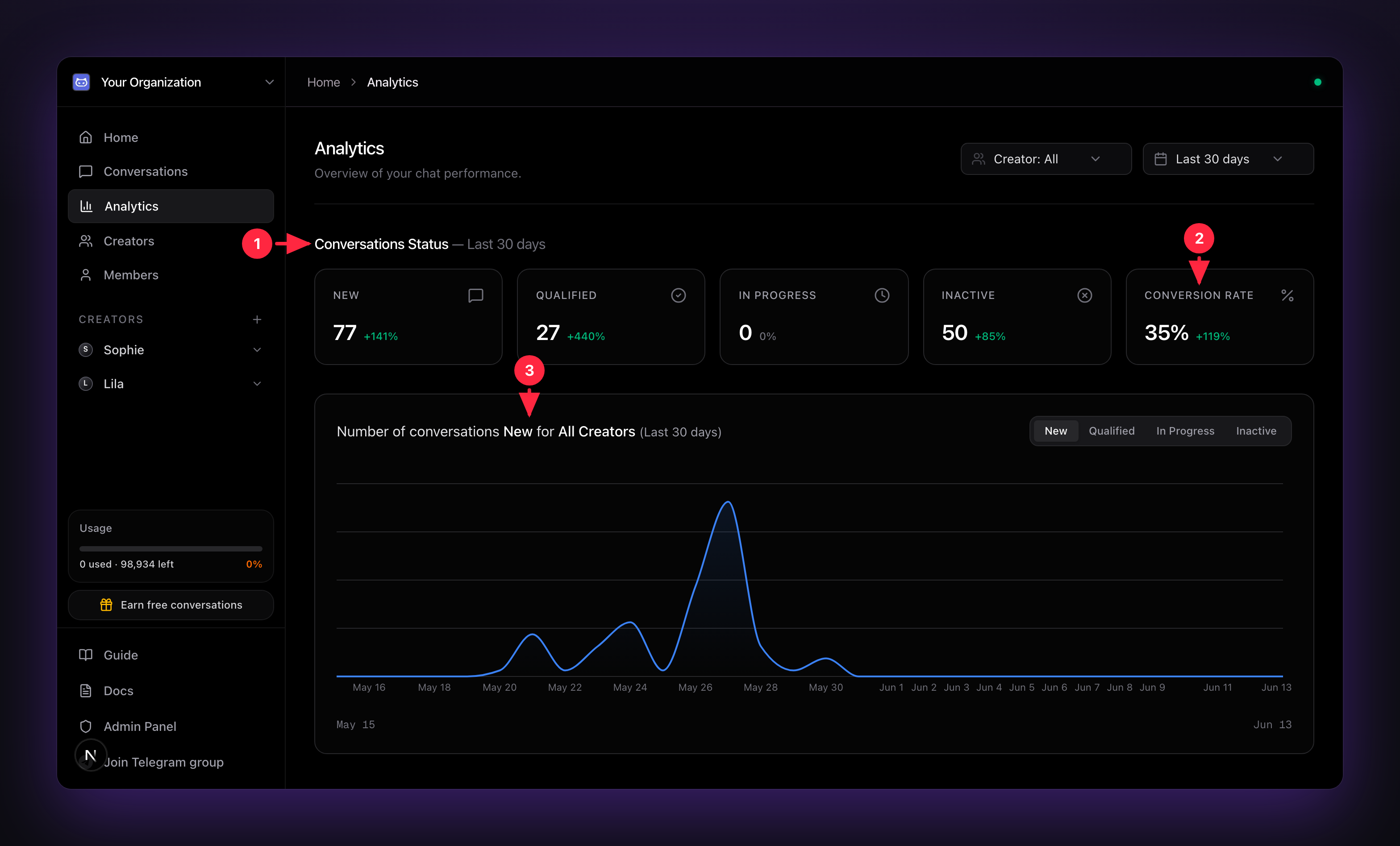Viewport: 1400px width, 846px height.
Task: Click the Conversations chat bubble icon
Action: [x=86, y=171]
